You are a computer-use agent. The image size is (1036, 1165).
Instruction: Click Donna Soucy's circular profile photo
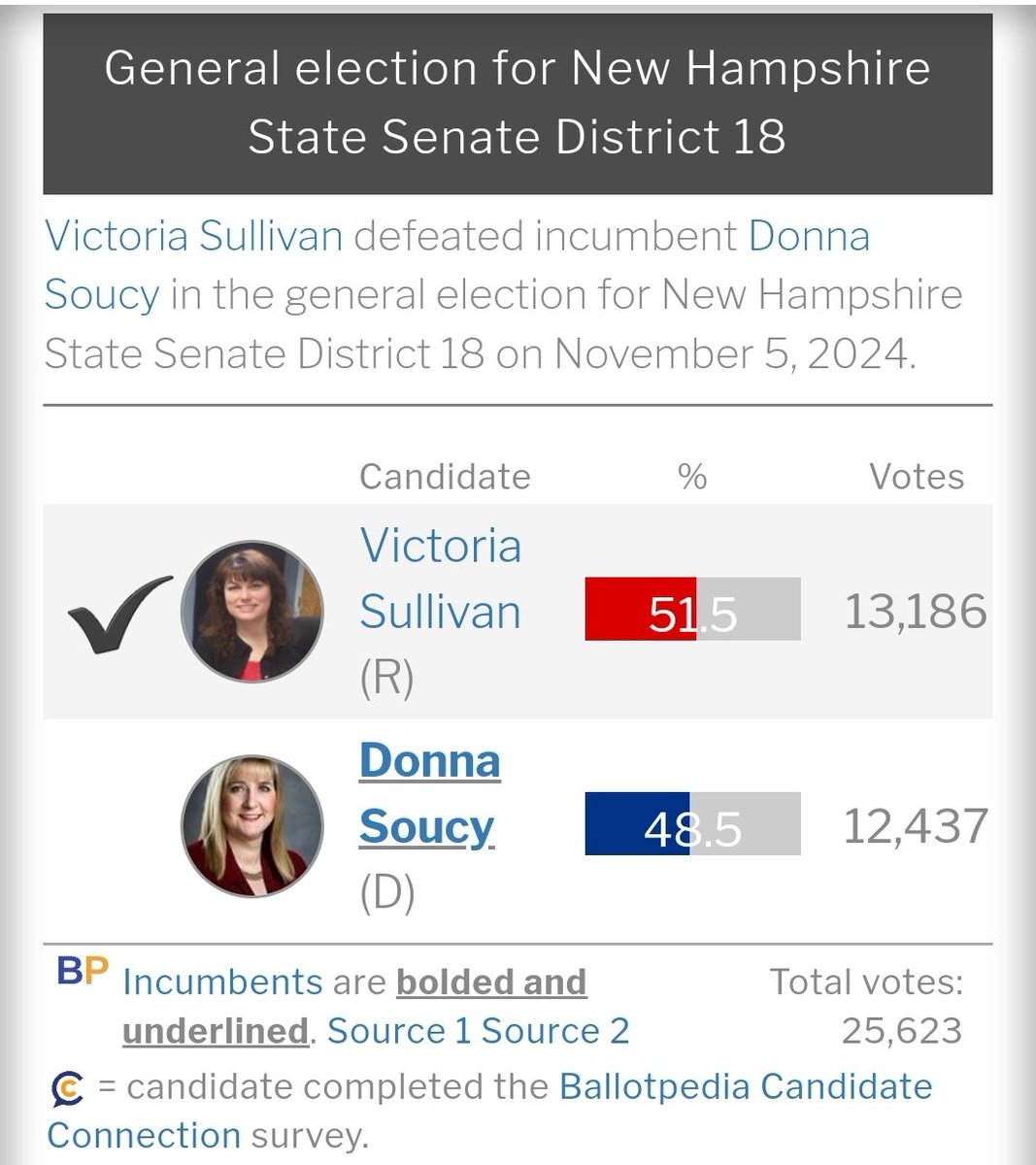[251, 825]
